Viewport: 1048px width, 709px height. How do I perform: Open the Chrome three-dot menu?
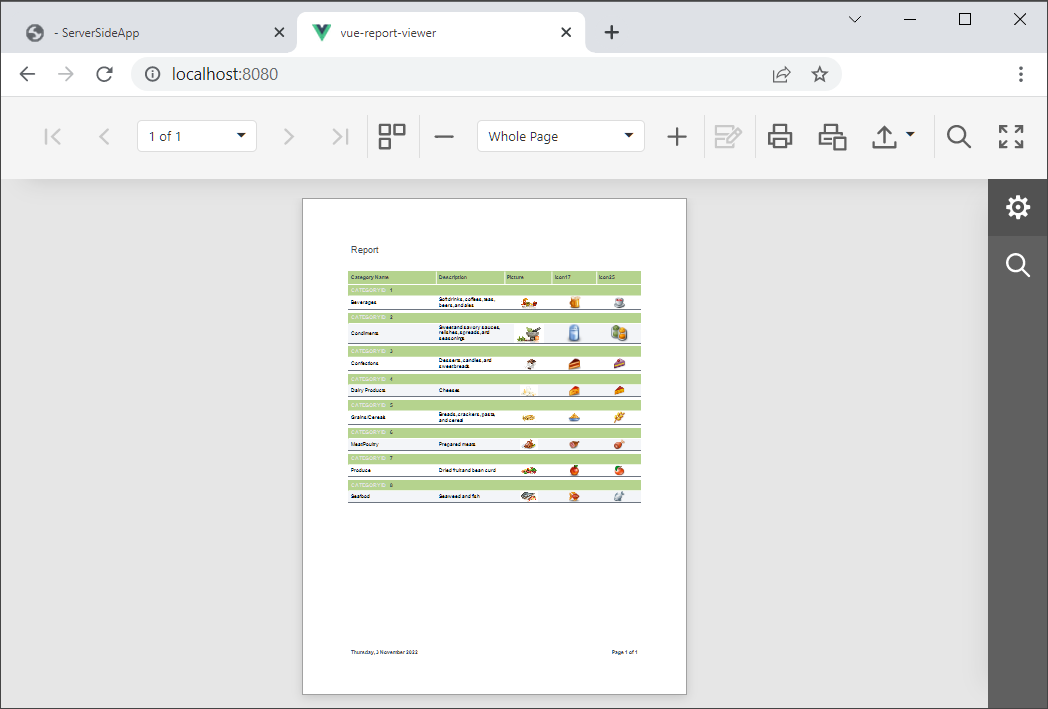pyautogui.click(x=1021, y=74)
